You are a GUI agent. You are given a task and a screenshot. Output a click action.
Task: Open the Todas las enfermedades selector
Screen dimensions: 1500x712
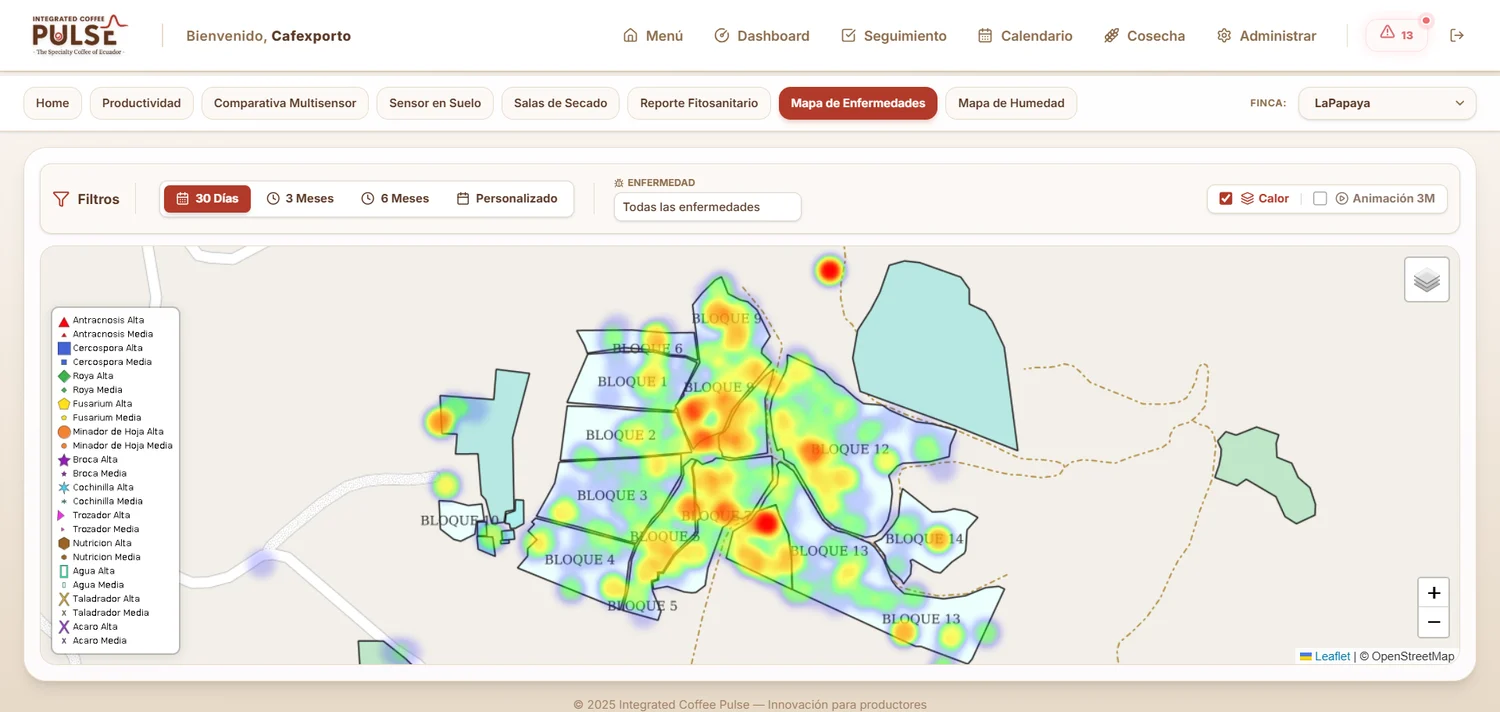[707, 207]
